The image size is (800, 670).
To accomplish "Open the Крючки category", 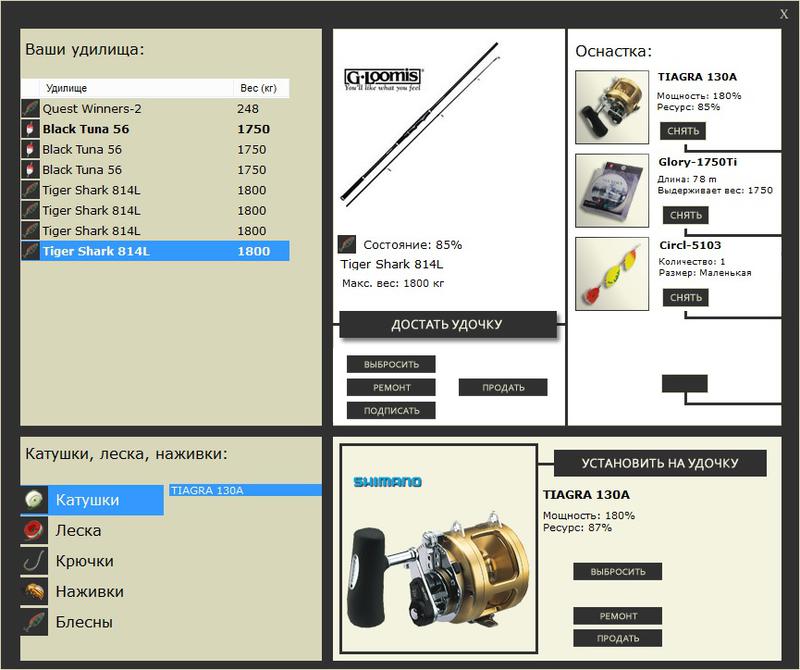I will click(x=85, y=561).
